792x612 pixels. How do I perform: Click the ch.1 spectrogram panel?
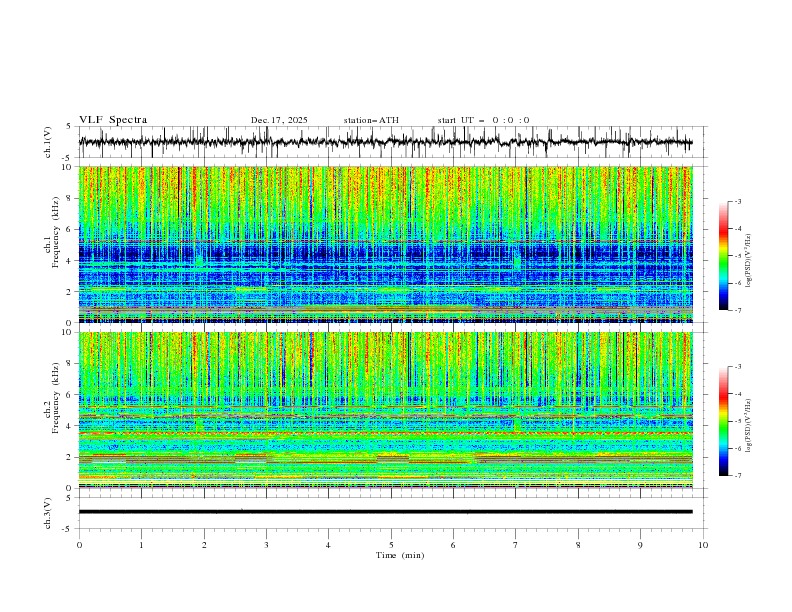385,244
